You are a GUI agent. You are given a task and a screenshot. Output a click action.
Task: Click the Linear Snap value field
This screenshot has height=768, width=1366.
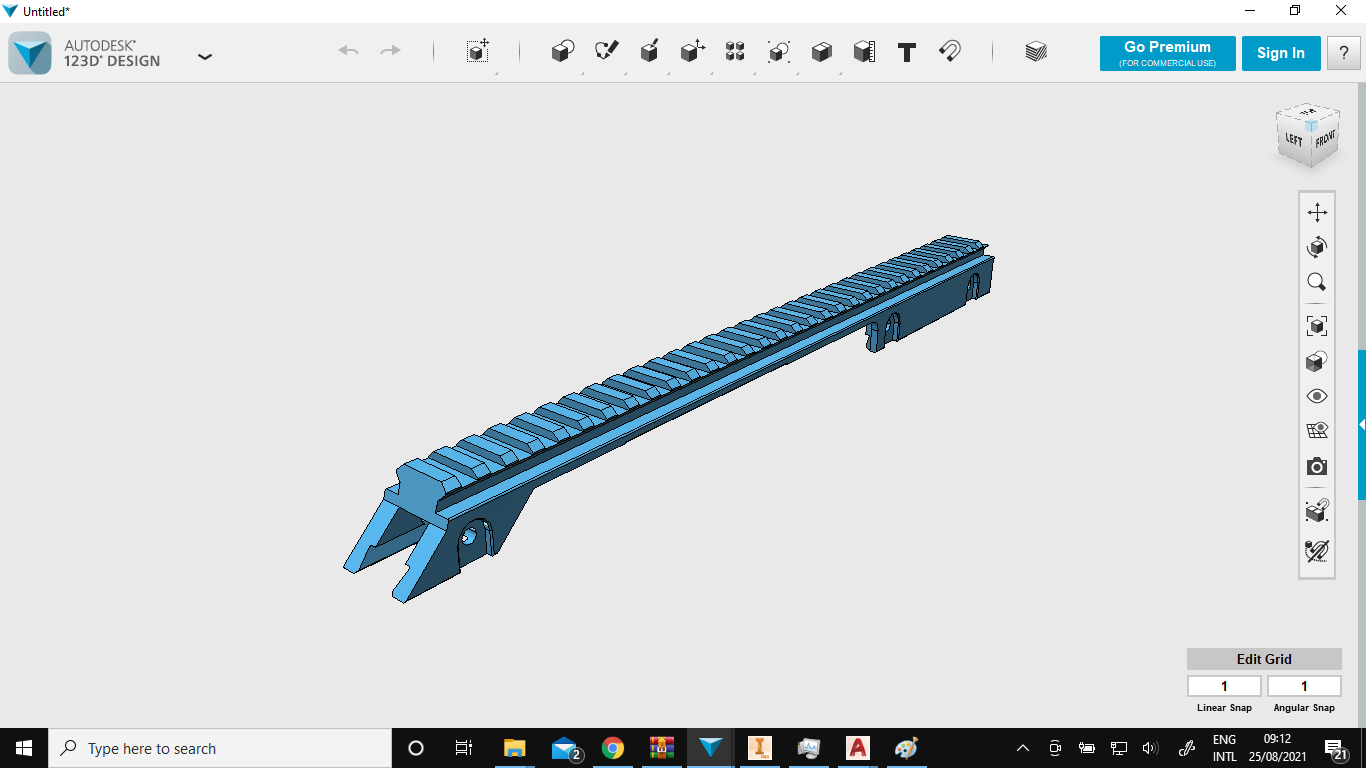pos(1224,686)
